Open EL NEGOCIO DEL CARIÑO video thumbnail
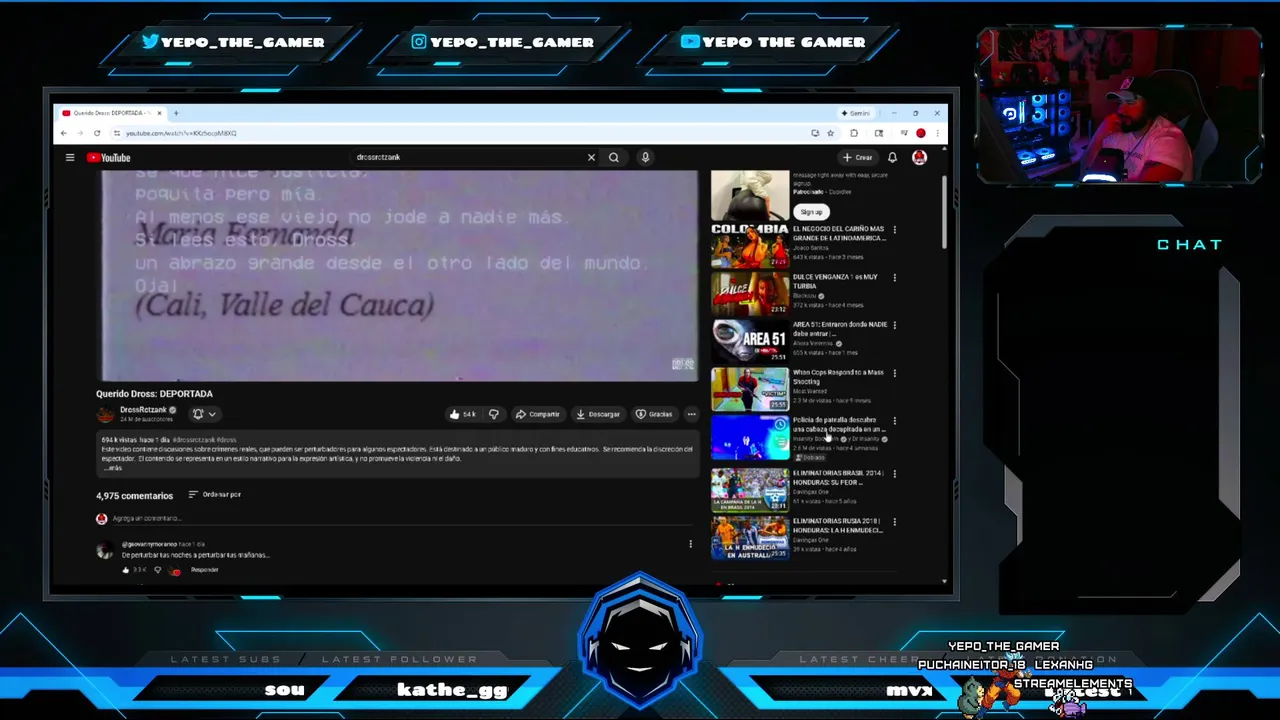The width and height of the screenshot is (1280, 720). 750,245
